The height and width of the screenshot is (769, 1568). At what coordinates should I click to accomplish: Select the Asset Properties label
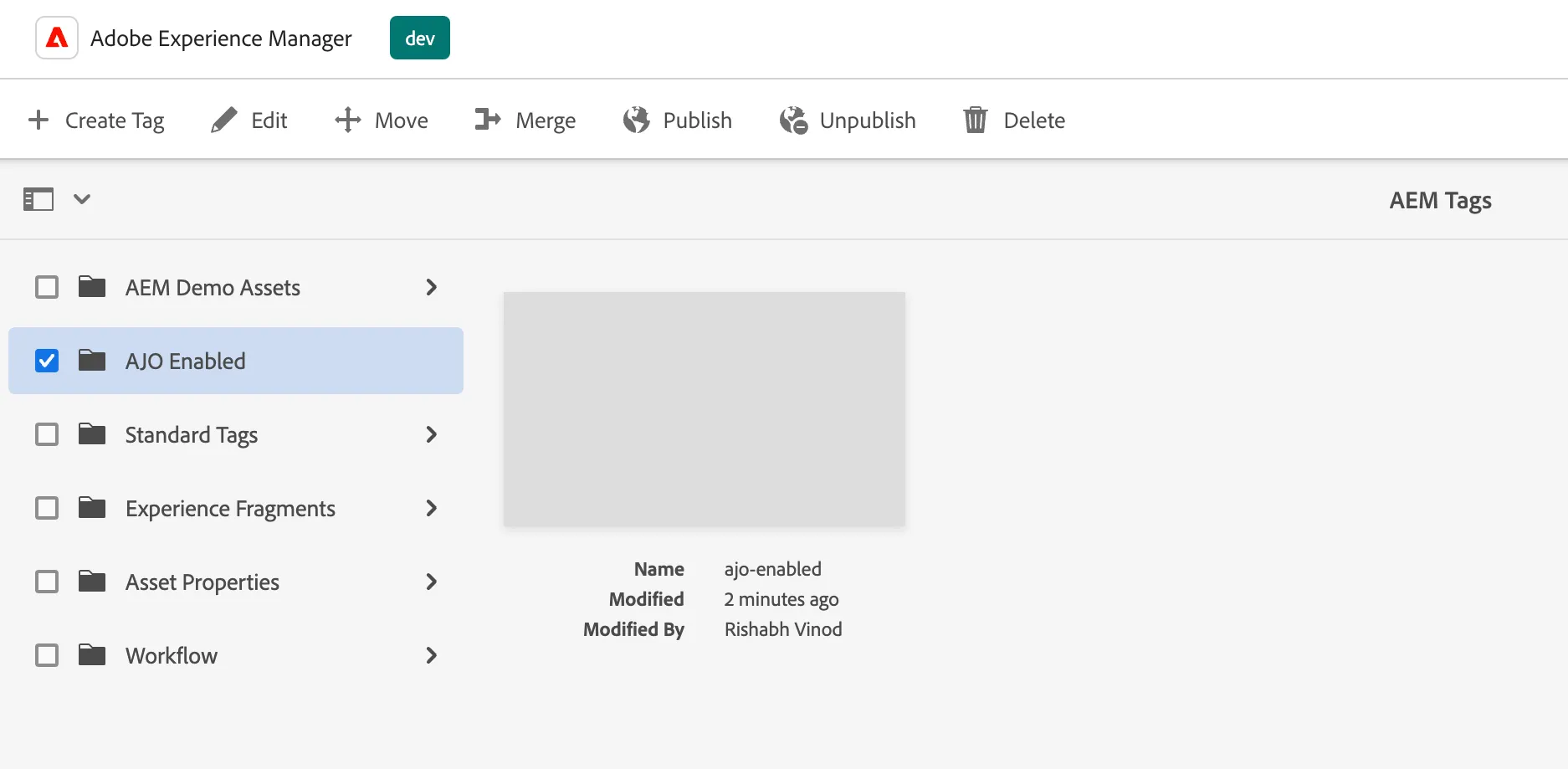click(202, 582)
